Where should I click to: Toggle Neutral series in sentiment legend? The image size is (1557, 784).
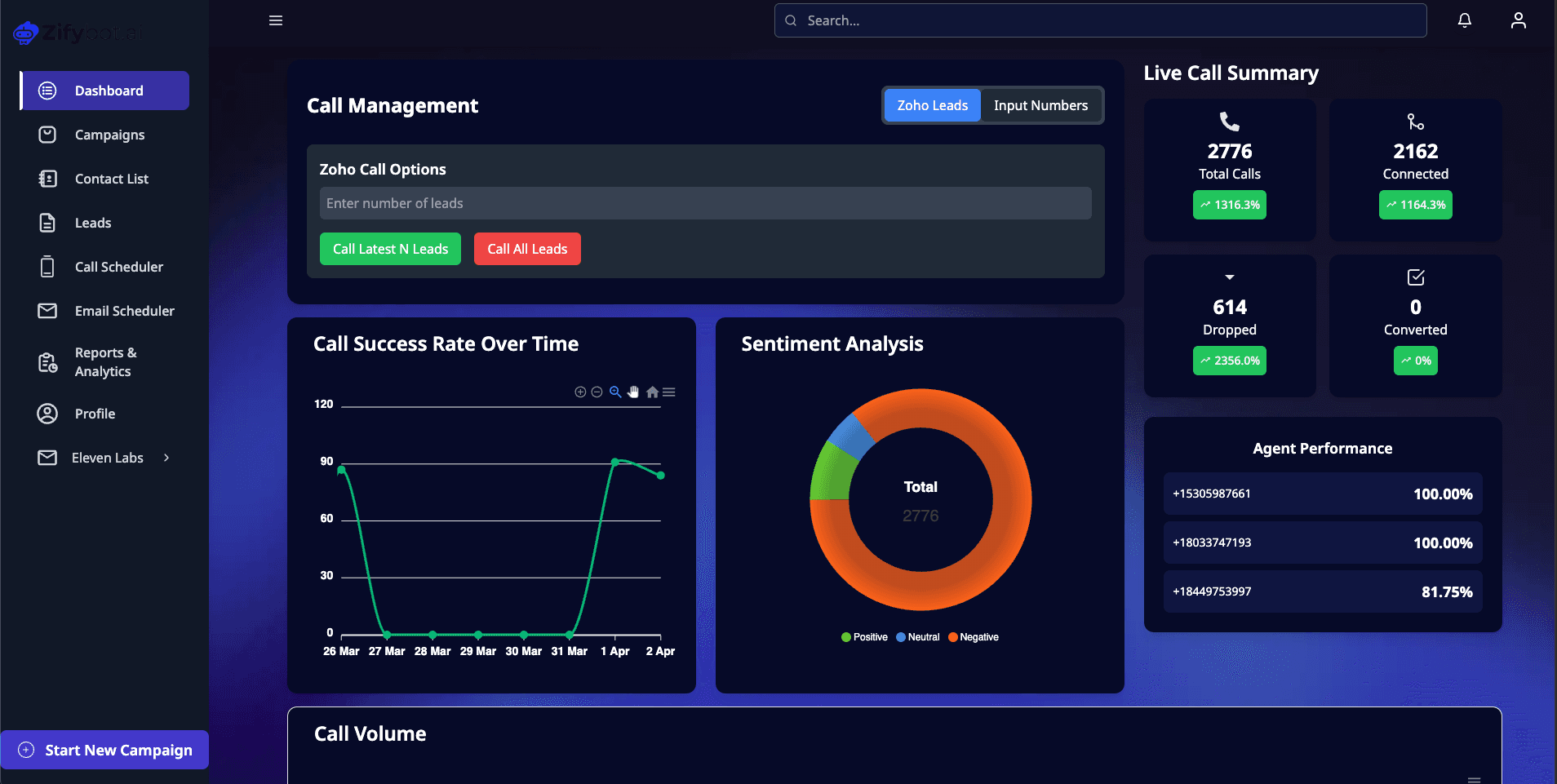tap(918, 637)
